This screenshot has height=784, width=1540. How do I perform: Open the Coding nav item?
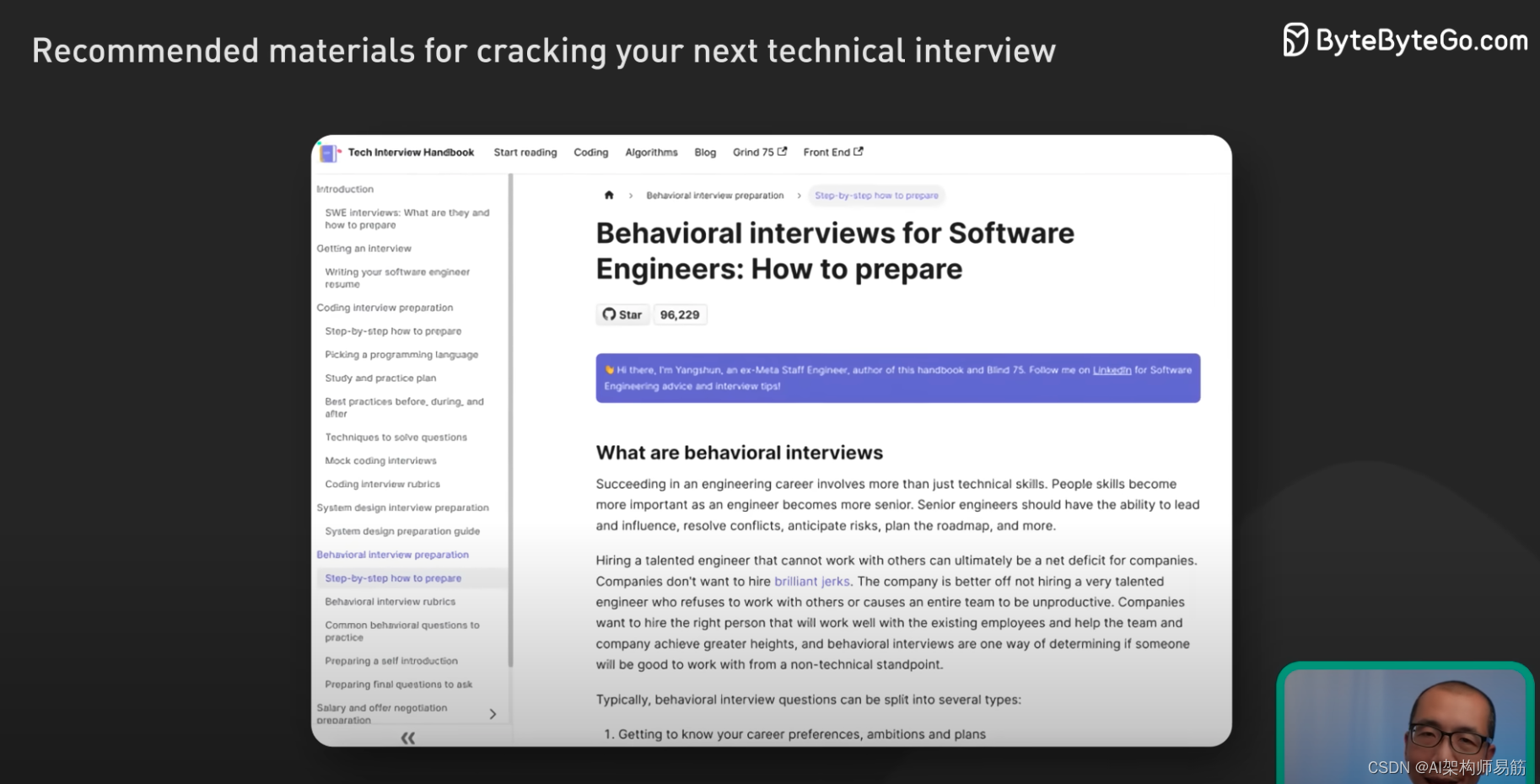(x=590, y=153)
